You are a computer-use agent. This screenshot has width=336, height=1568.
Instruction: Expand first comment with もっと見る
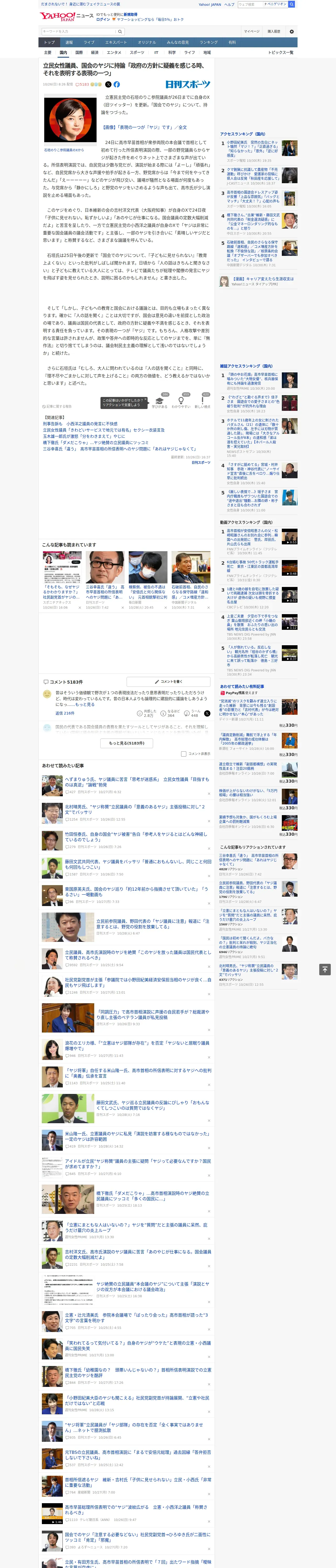pos(85,704)
